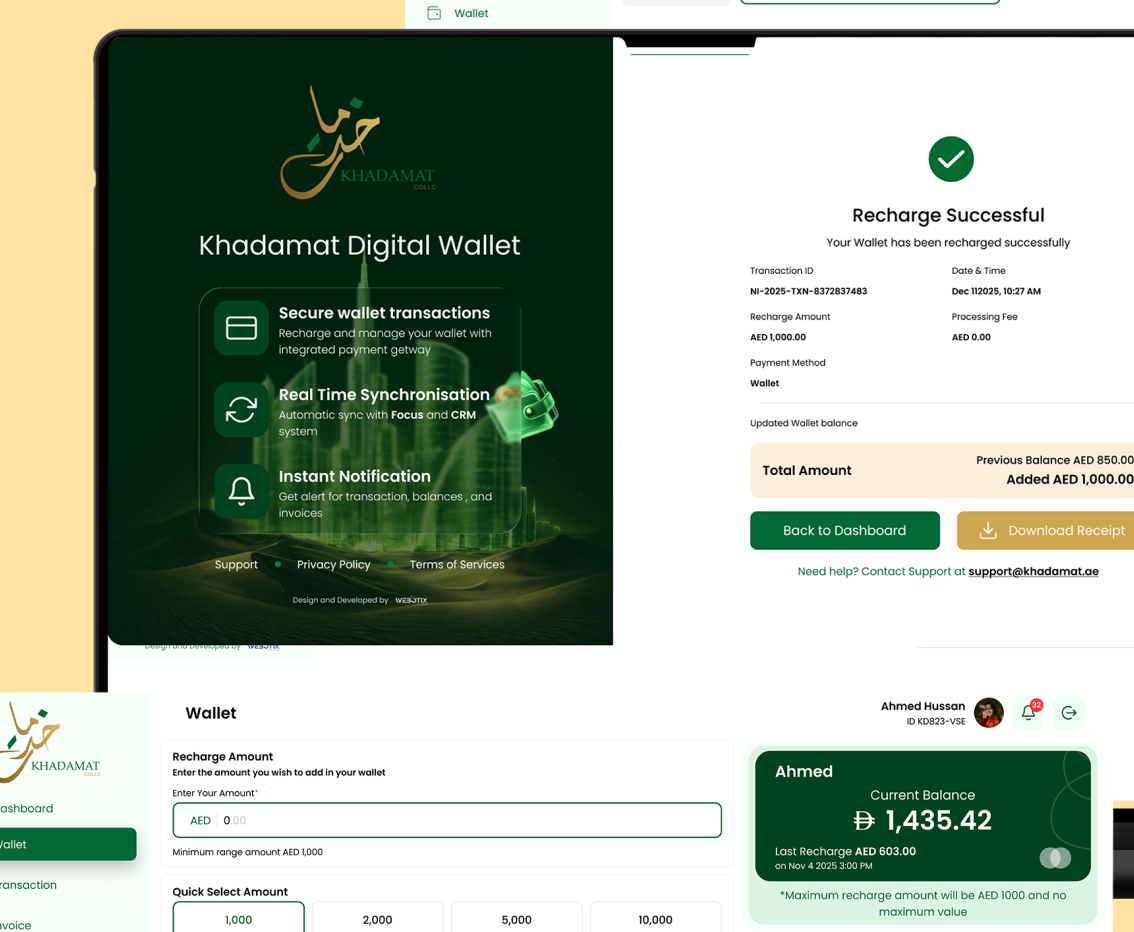Click the Real Time Synchronisation sync icon
Image resolution: width=1134 pixels, height=932 pixels.
[x=241, y=409]
